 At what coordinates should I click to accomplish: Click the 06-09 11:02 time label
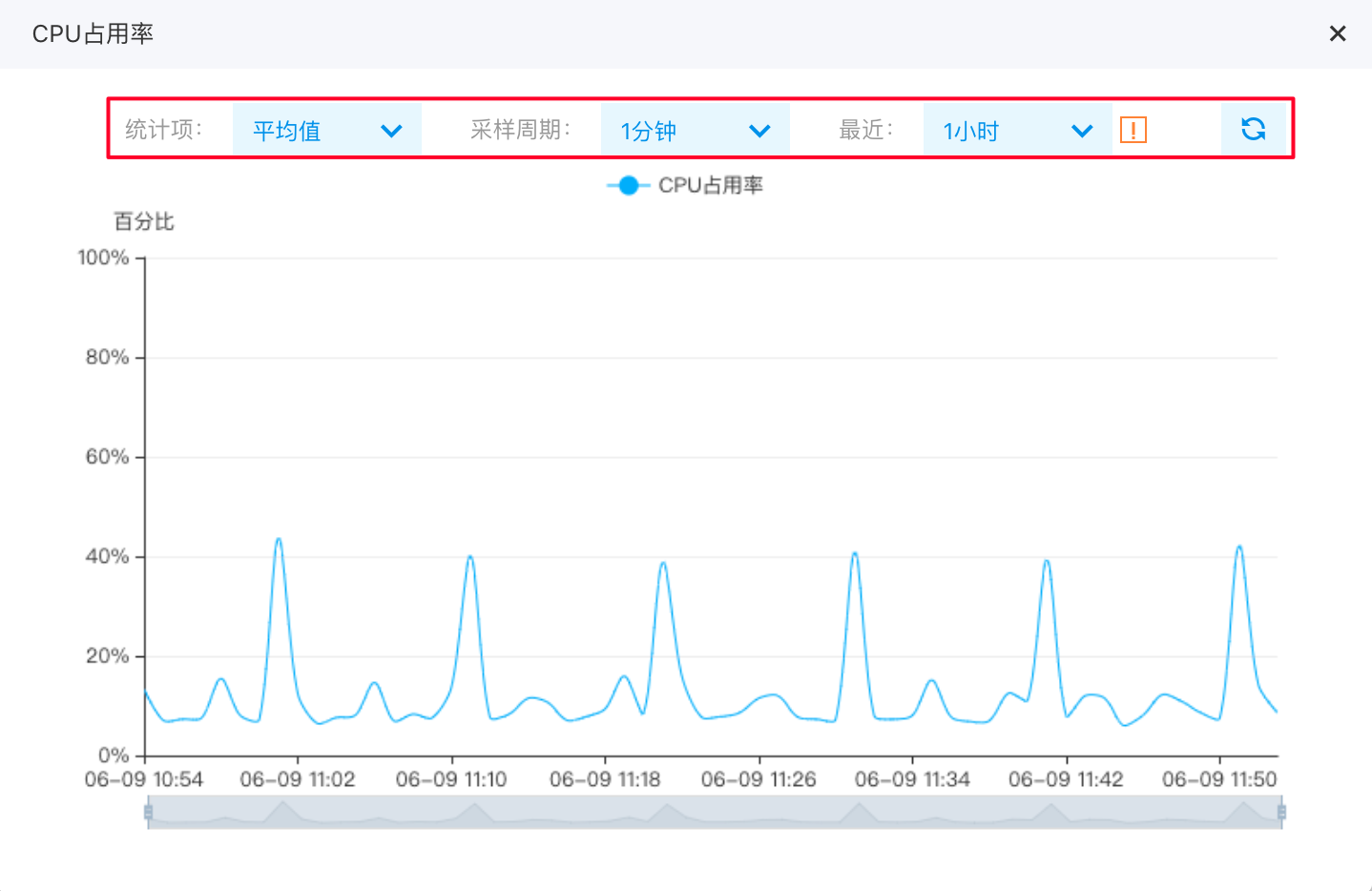[x=298, y=779]
